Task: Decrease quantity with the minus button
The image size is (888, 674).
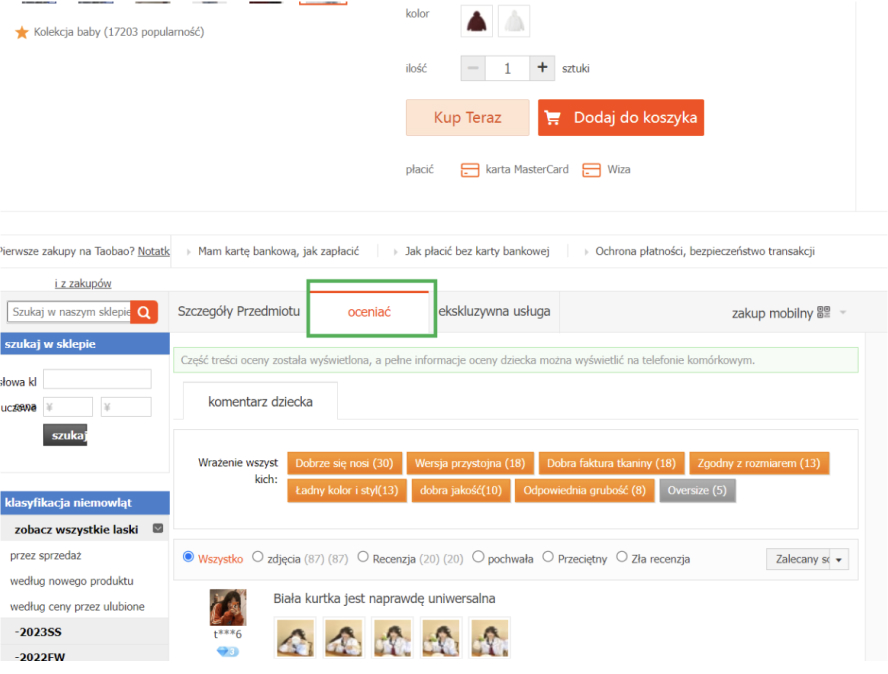Action: pyautogui.click(x=474, y=68)
